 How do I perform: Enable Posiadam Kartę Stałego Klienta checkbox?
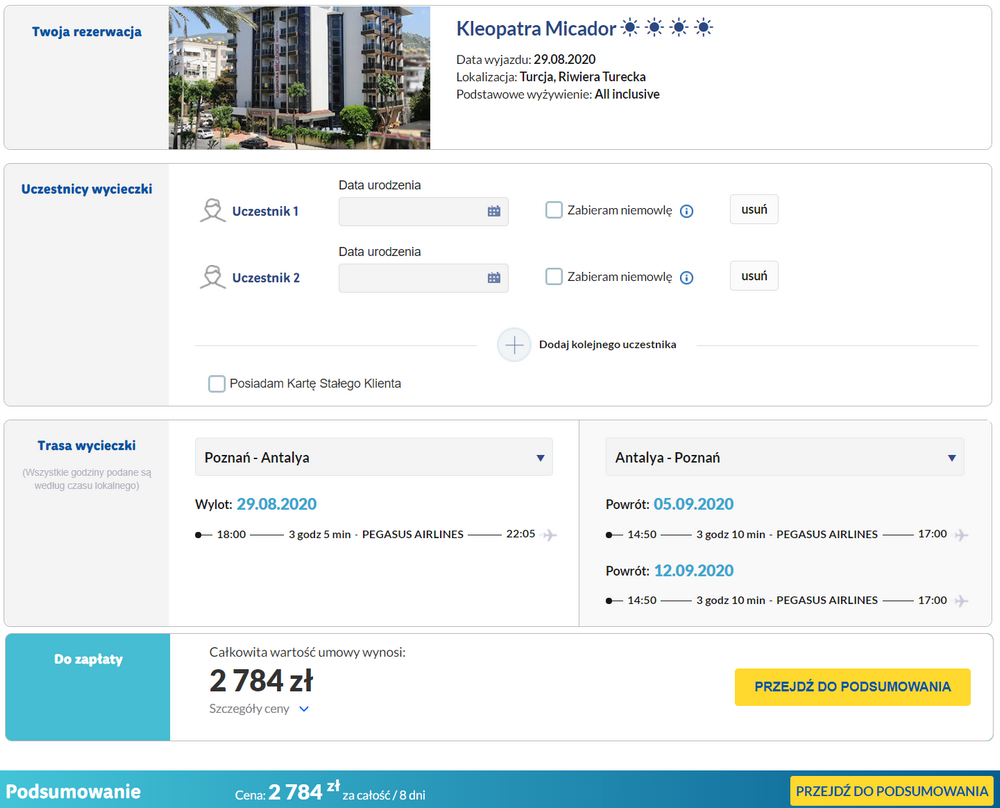pyautogui.click(x=217, y=383)
